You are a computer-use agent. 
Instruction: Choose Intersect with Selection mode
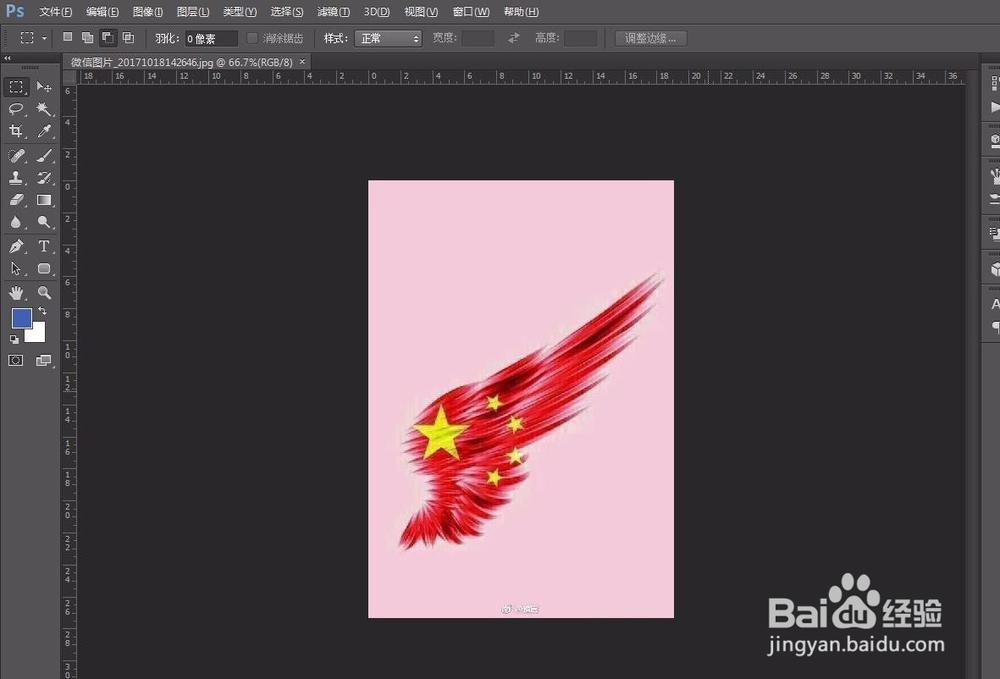128,38
